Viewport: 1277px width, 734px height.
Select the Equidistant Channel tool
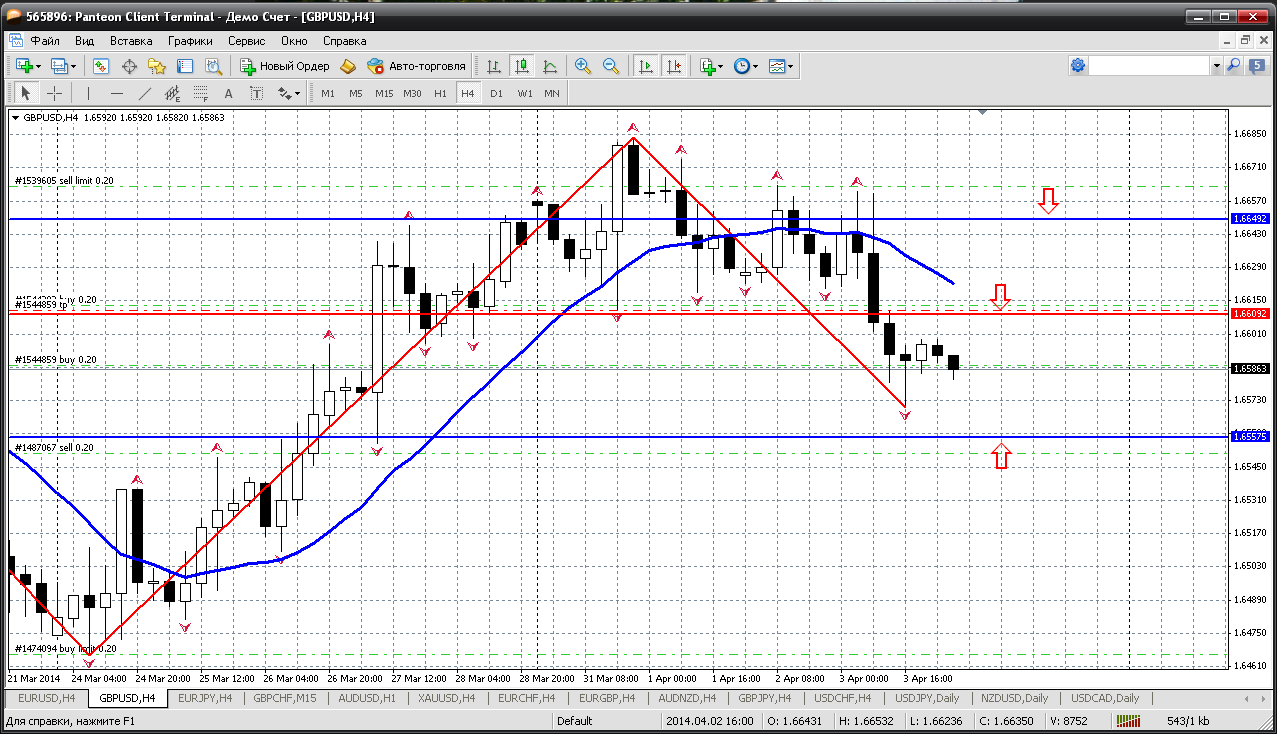172,93
